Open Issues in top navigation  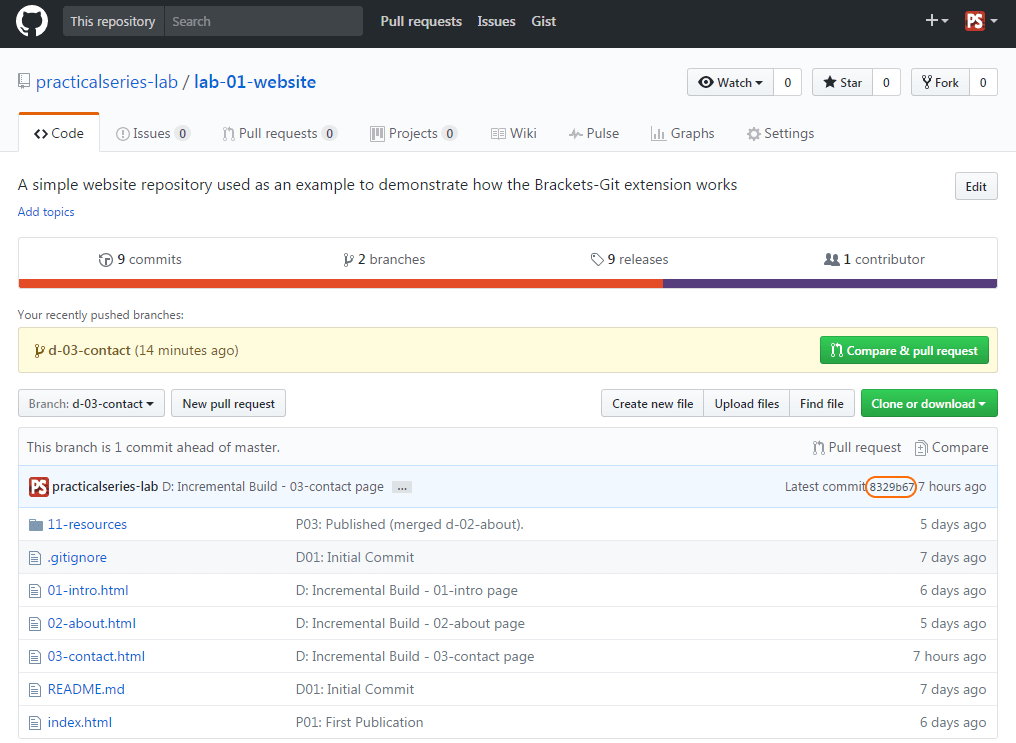coord(496,21)
